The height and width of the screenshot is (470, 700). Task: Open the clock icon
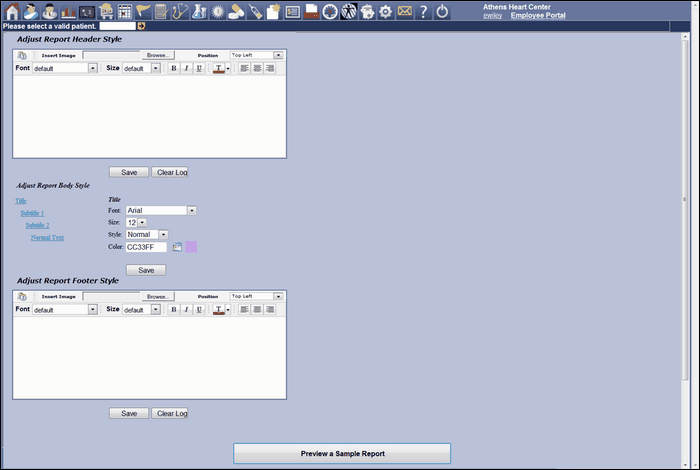(330, 12)
